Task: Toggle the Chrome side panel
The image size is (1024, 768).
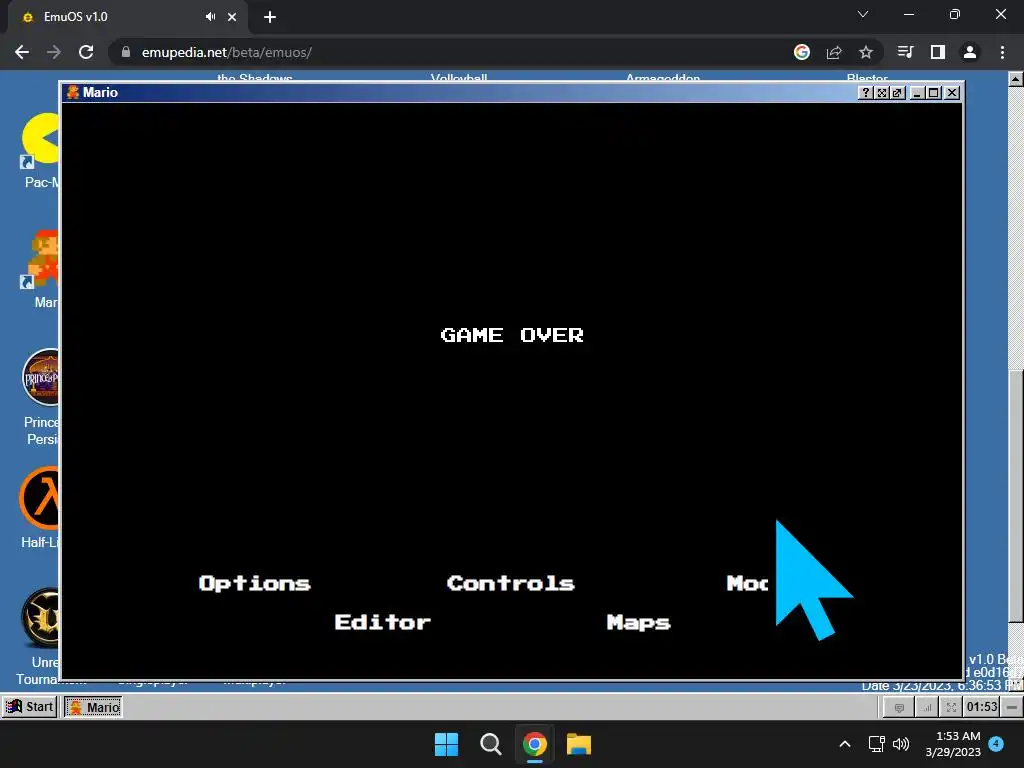Action: click(x=938, y=52)
